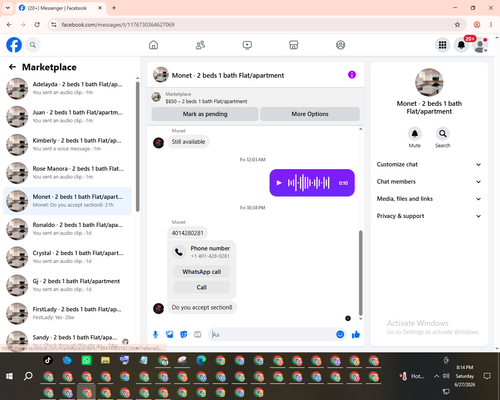Open Rose Manora conversation in list
Image resolution: width=500 pixels, height=400 pixels.
point(68,173)
